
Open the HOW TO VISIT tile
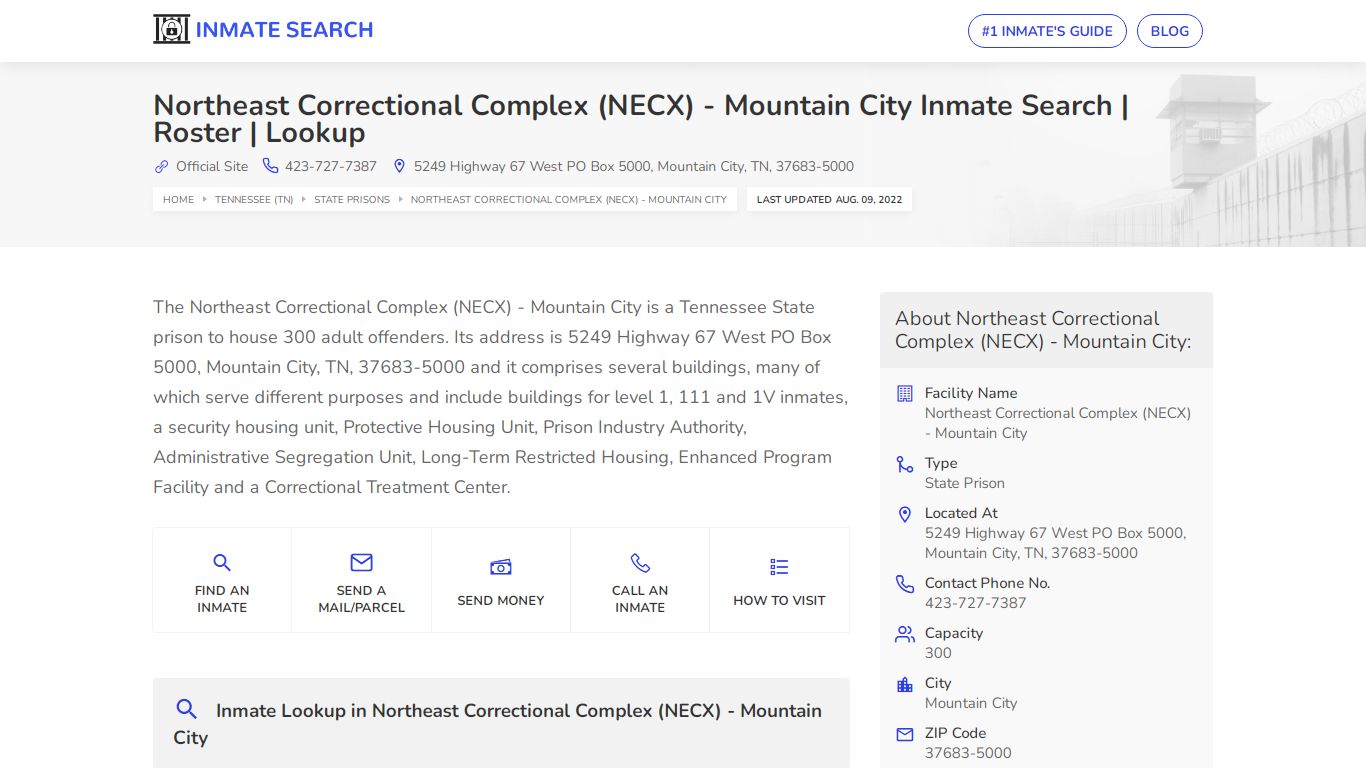point(779,580)
